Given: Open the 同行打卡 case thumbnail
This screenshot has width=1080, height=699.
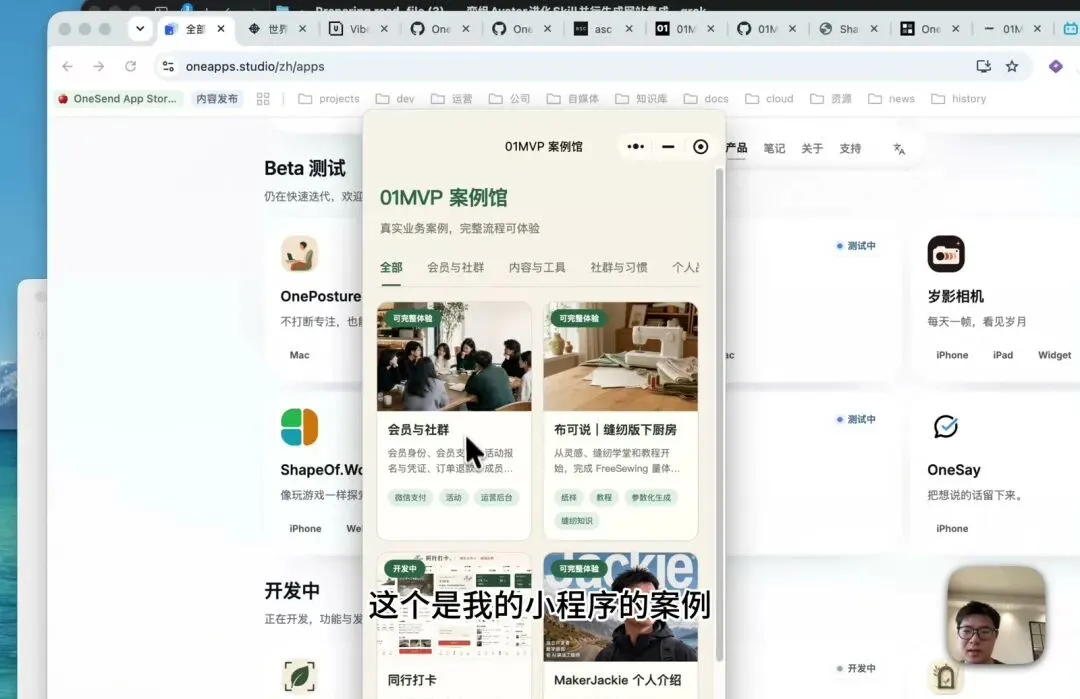Looking at the screenshot, I should pyautogui.click(x=454, y=607).
